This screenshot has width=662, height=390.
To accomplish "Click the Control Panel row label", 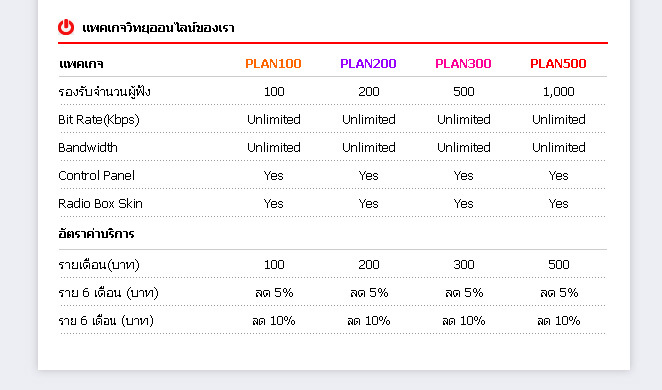I will pos(96,176).
